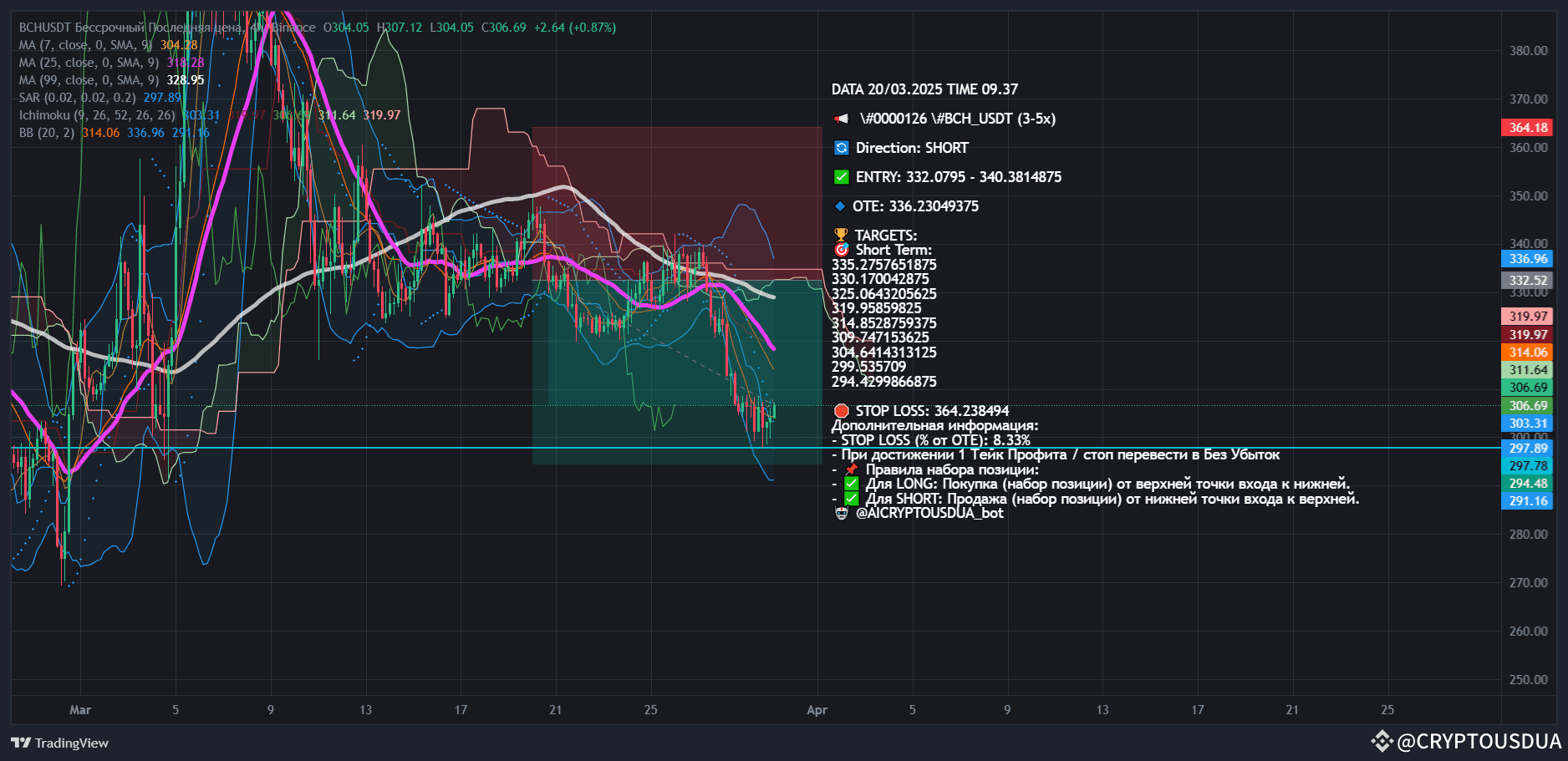
Task: Click the blue diamond icon beside OTE
Action: coord(841,205)
